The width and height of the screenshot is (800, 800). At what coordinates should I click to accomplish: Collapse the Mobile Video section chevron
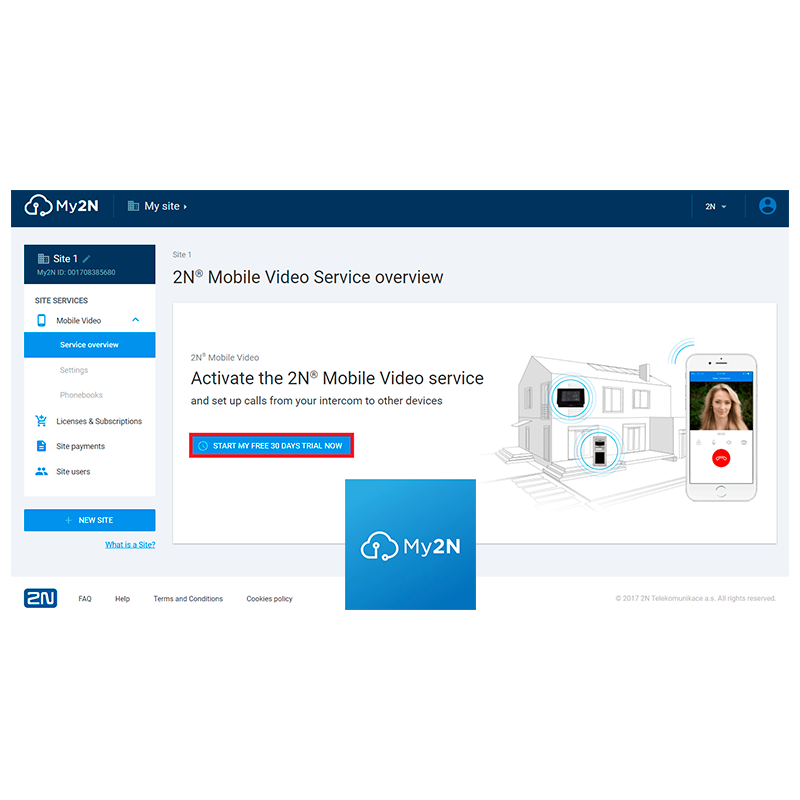pos(135,320)
